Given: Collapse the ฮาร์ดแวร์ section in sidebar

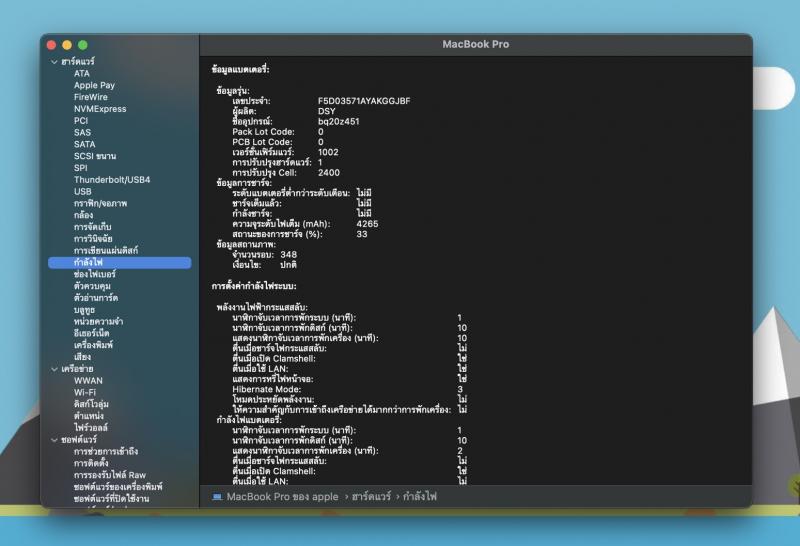Looking at the screenshot, I should [x=54, y=62].
